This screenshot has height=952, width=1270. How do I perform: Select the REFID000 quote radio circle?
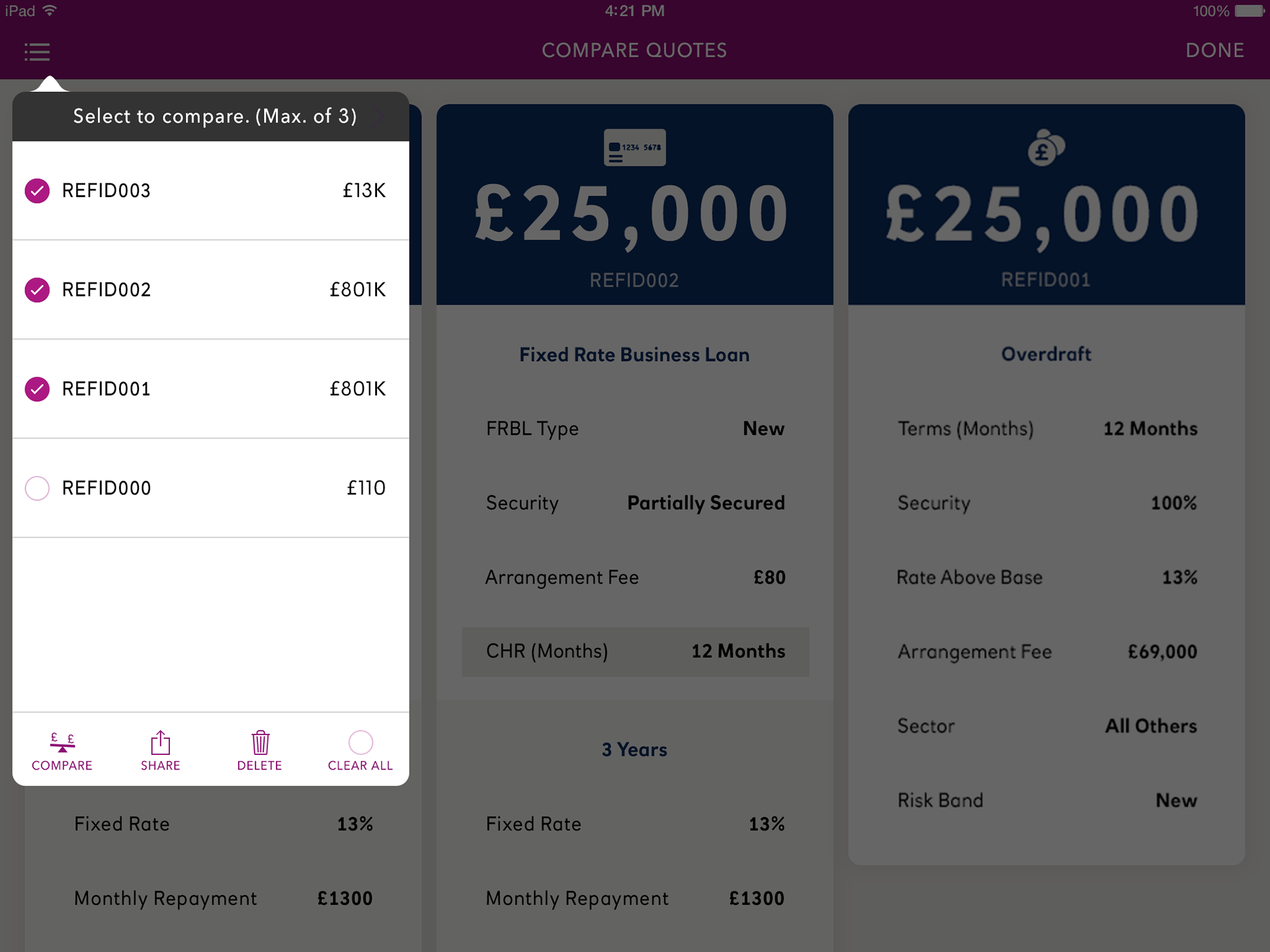tap(37, 488)
